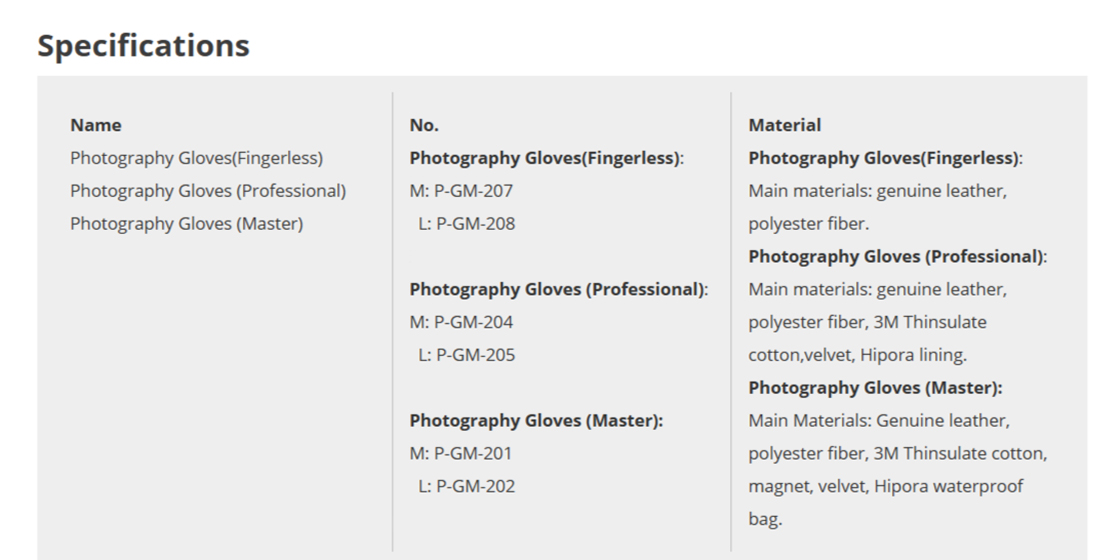Click model number M: P-GM-204
The width and height of the screenshot is (1118, 560).
tap(461, 322)
